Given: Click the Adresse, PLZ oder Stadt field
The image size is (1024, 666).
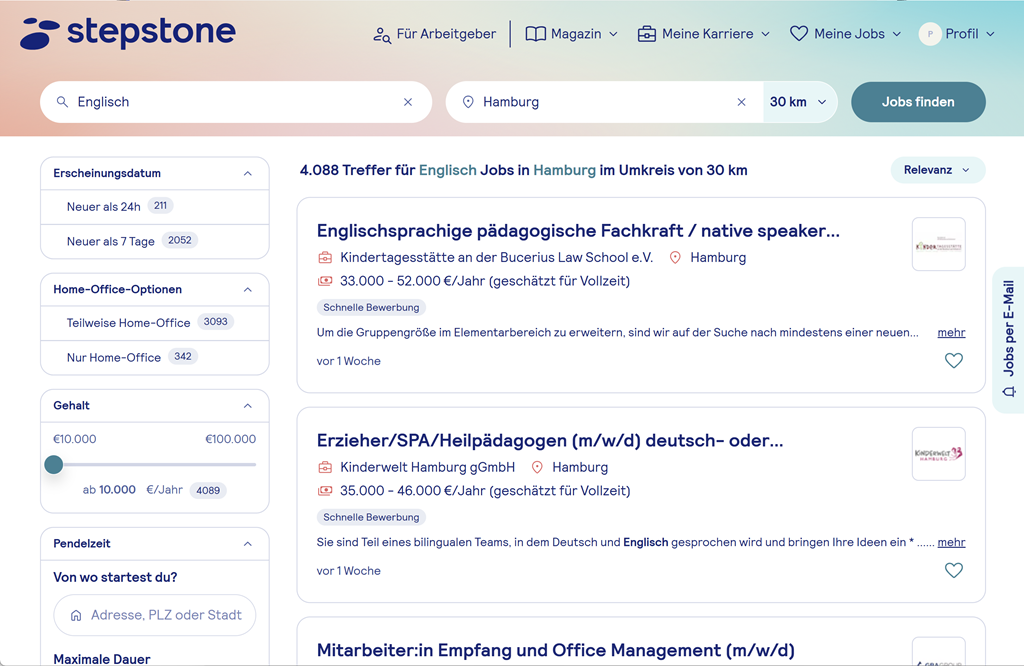Looking at the screenshot, I should click(x=155, y=615).
